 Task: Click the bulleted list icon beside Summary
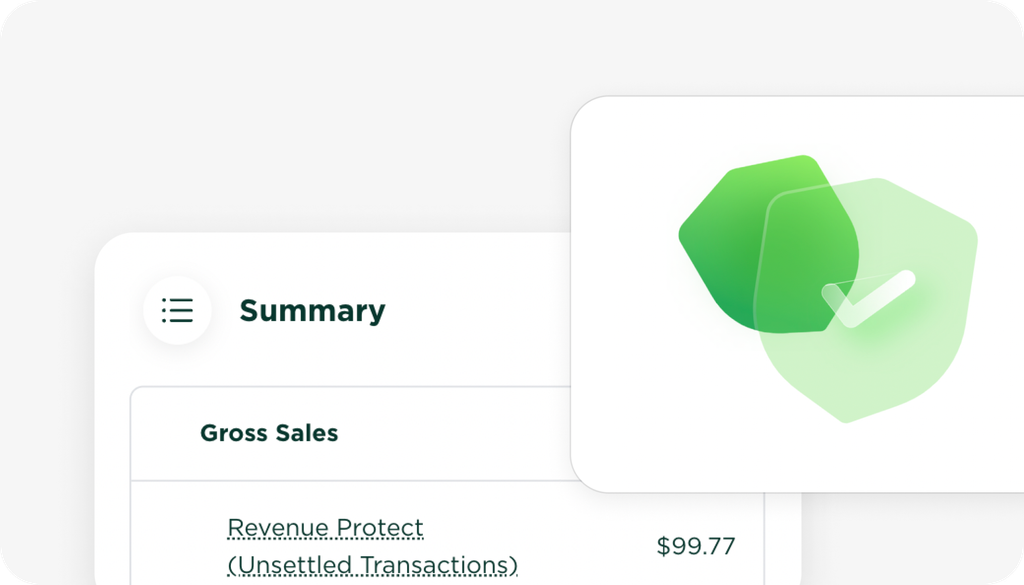click(x=177, y=310)
